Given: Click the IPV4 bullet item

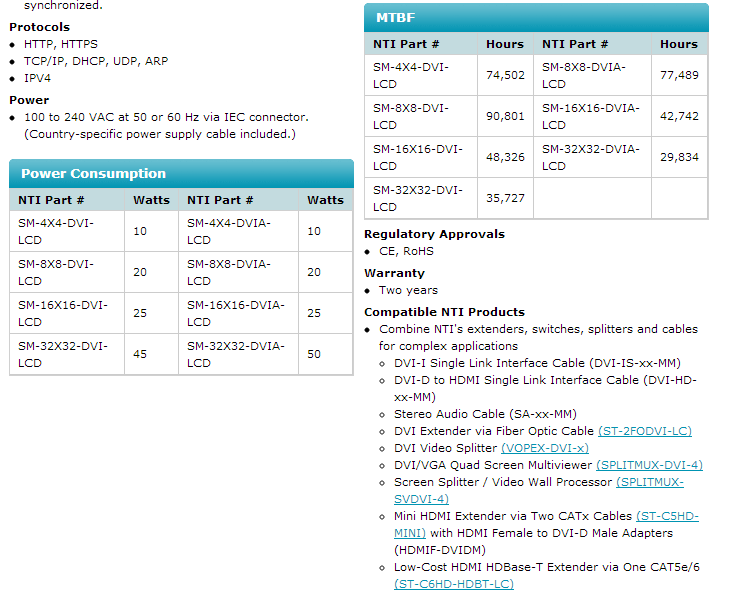Looking at the screenshot, I should tap(38, 78).
